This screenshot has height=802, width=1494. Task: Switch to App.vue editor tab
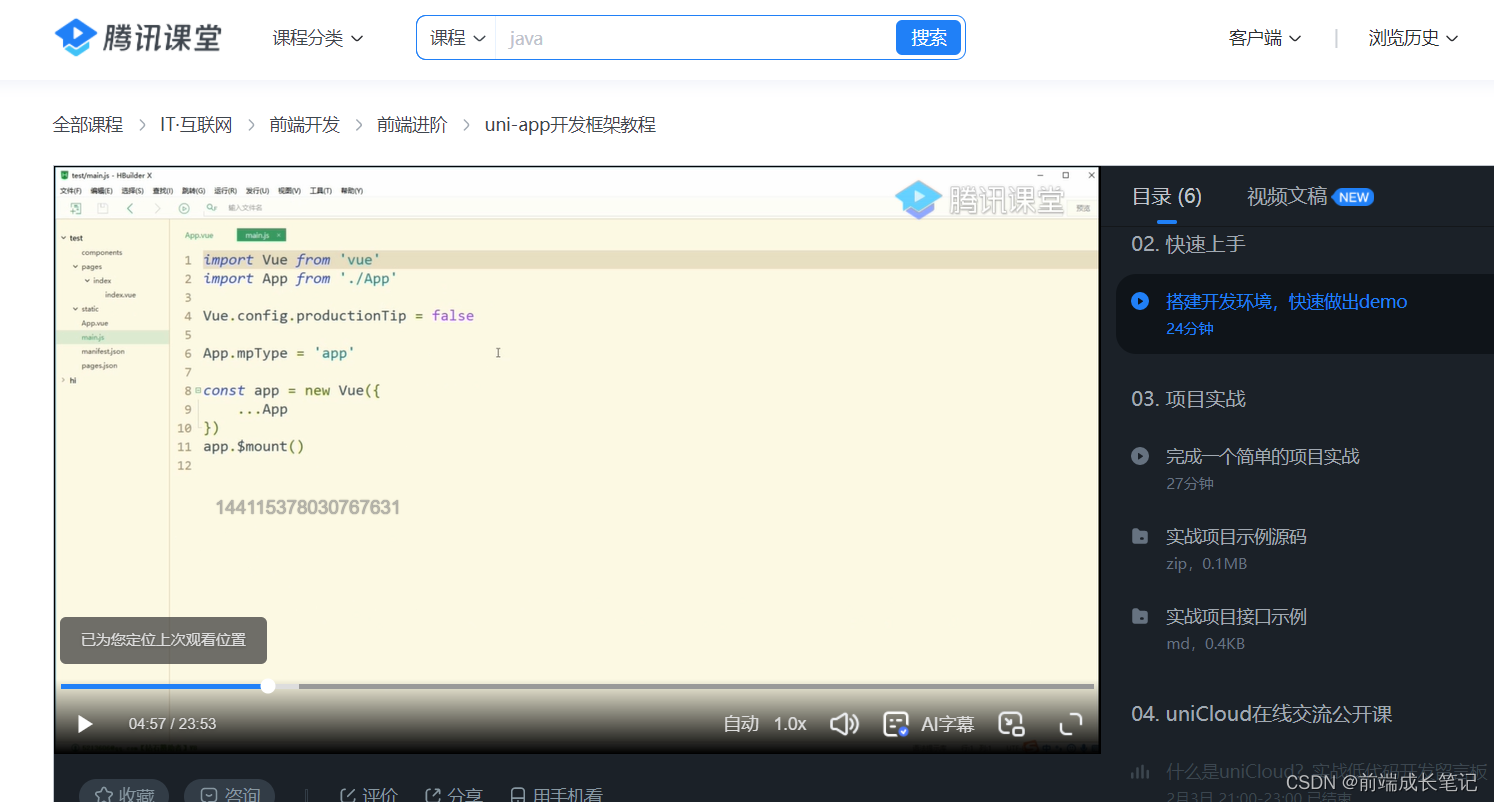199,235
